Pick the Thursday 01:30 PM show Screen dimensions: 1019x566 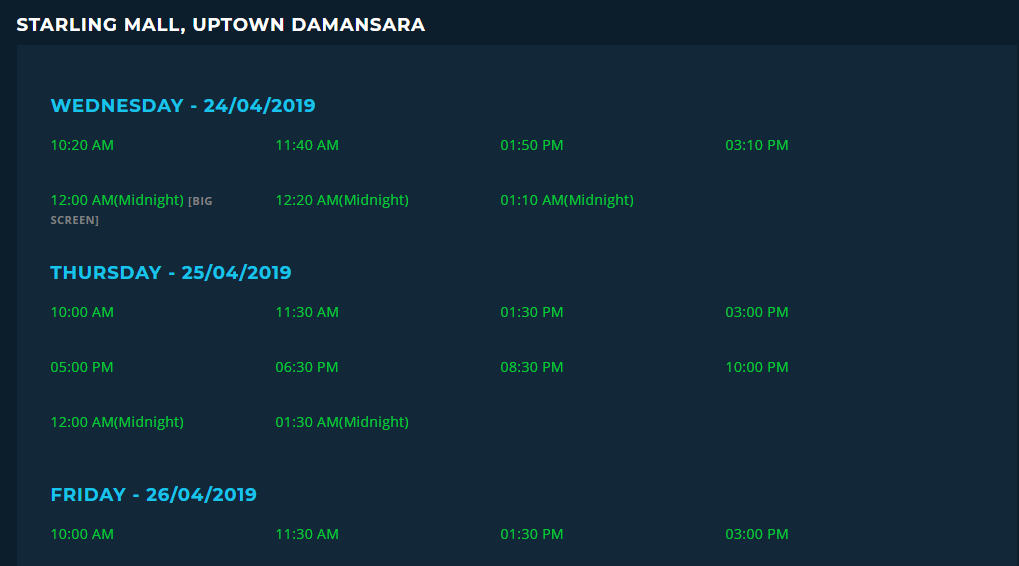coord(532,312)
